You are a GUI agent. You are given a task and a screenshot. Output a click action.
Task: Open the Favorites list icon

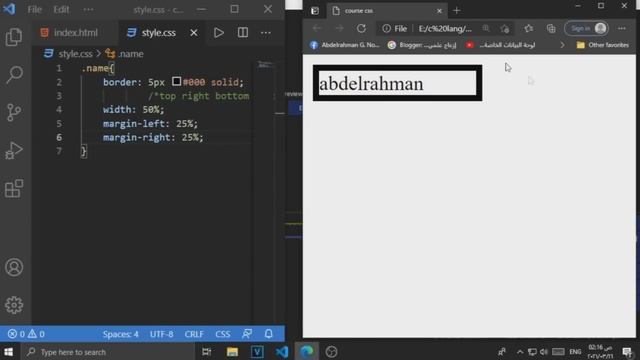click(529, 28)
